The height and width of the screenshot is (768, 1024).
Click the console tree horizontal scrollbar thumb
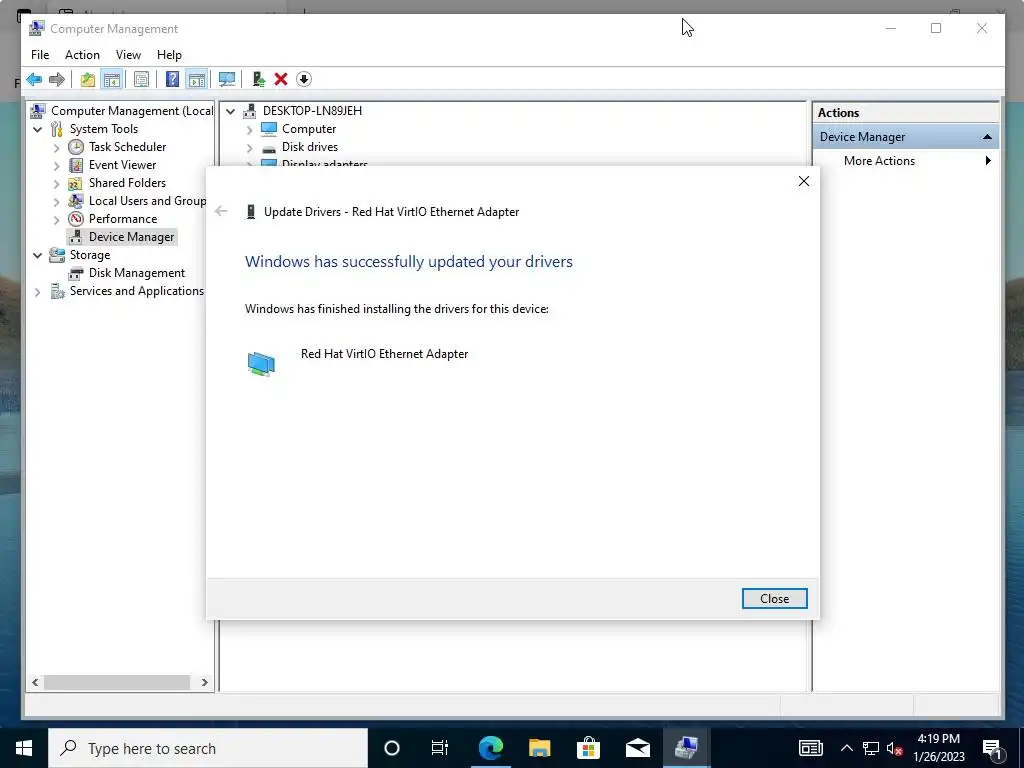(x=117, y=682)
